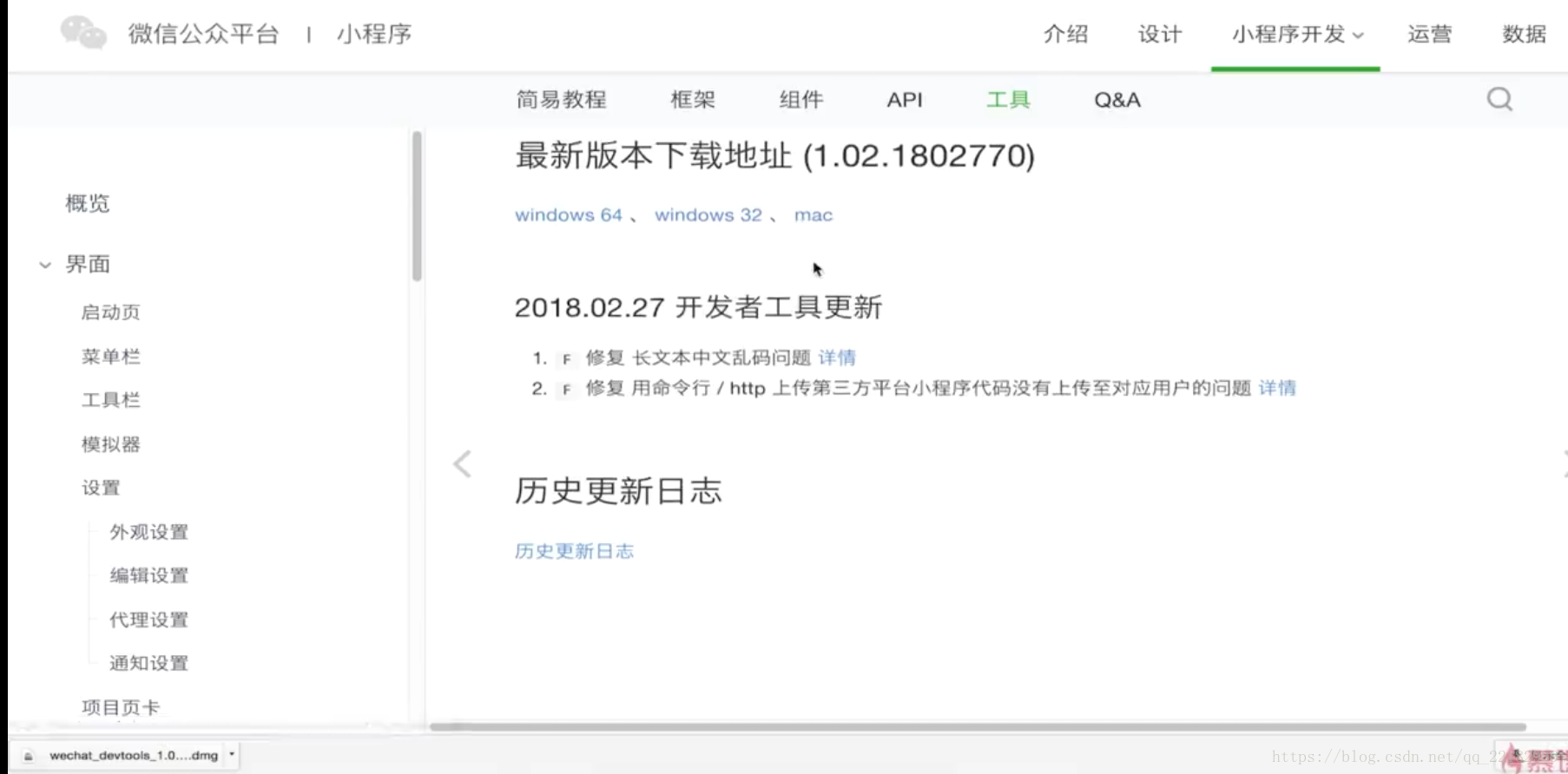The image size is (1568, 774).
Task: Collapse the 界面 sidebar section
Action: tap(45, 265)
